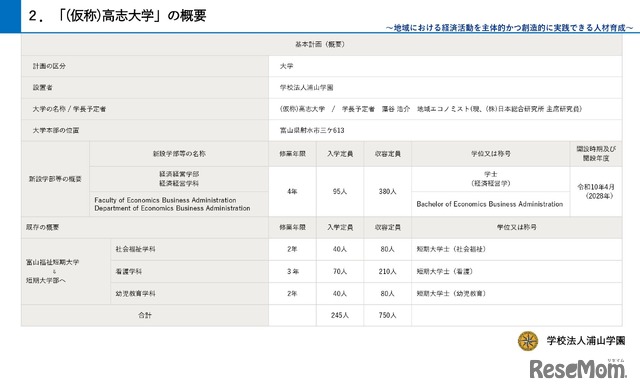Click the 380人 total capacity cell

click(388, 191)
